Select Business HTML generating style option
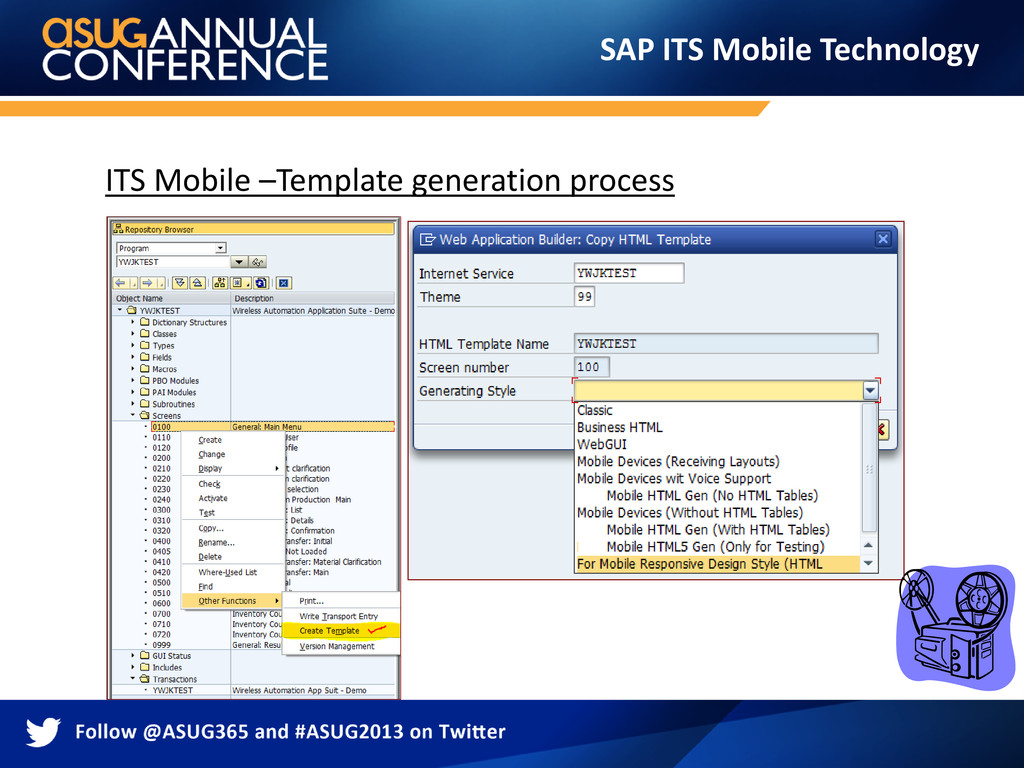The width and height of the screenshot is (1024, 768). tap(717, 427)
